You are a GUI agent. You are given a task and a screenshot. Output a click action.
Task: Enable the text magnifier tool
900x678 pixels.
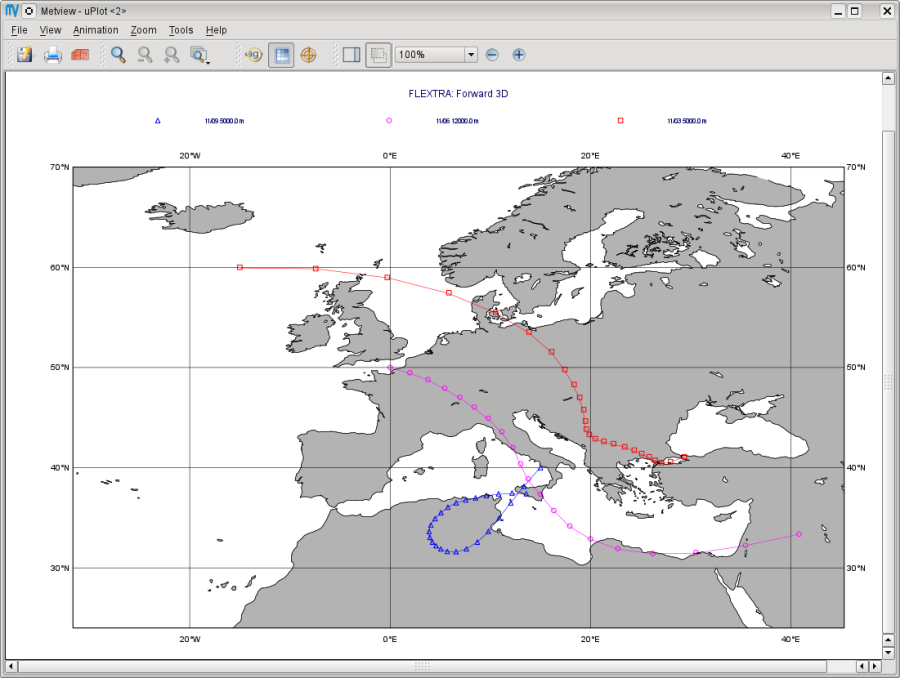pyautogui.click(x=253, y=55)
